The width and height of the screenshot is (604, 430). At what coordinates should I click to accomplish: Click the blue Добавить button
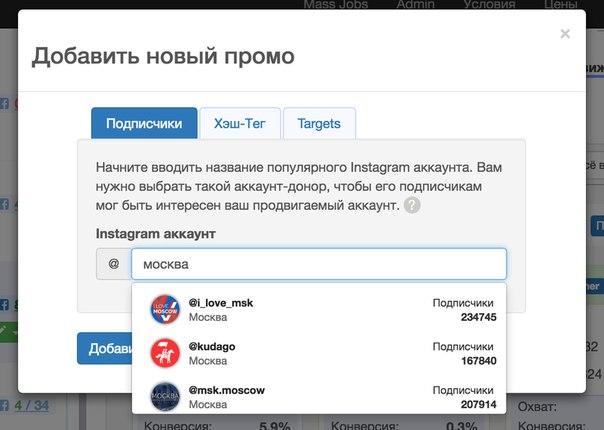tap(105, 348)
